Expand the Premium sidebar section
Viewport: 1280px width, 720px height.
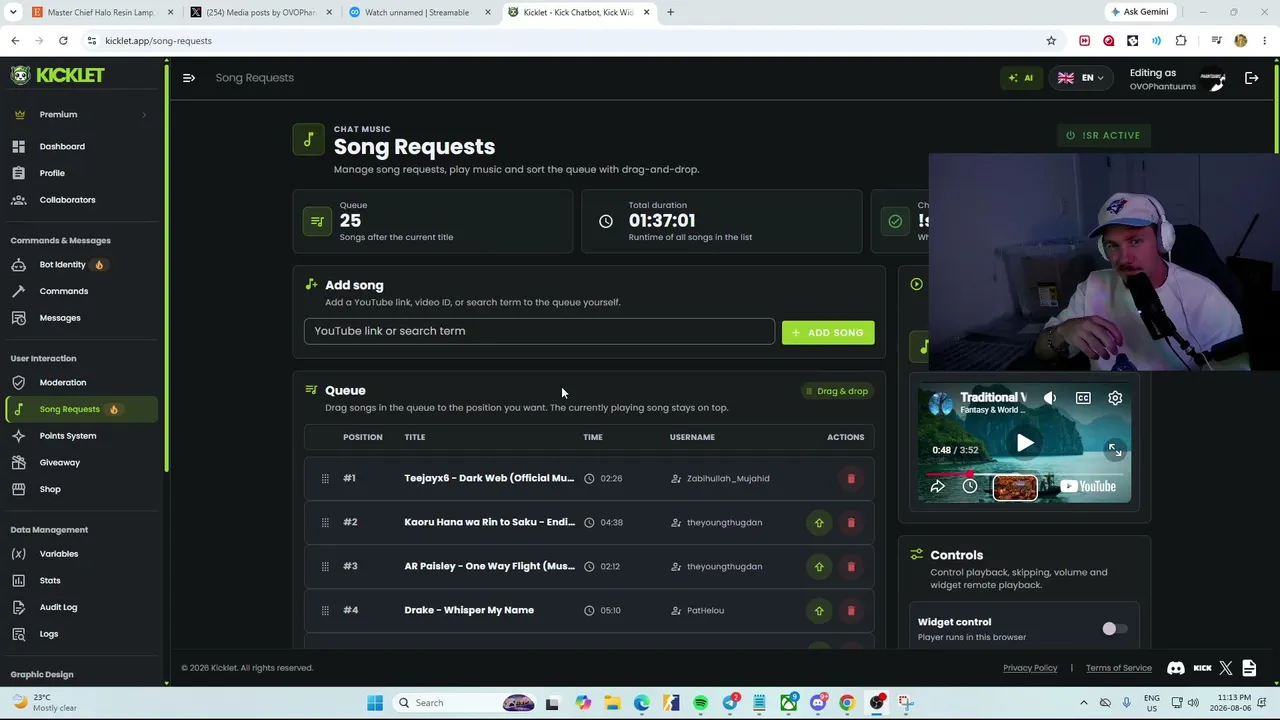click(x=80, y=114)
